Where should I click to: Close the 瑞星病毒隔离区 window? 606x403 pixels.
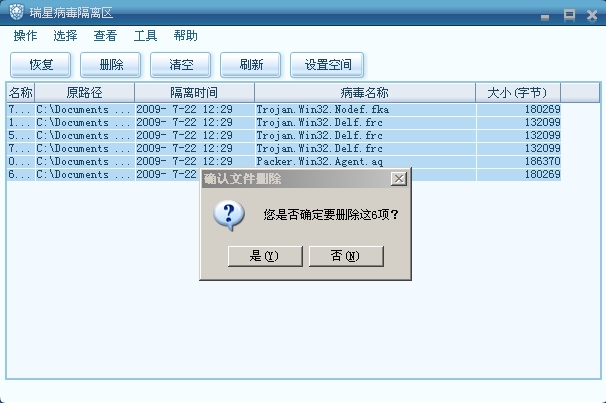(x=592, y=15)
